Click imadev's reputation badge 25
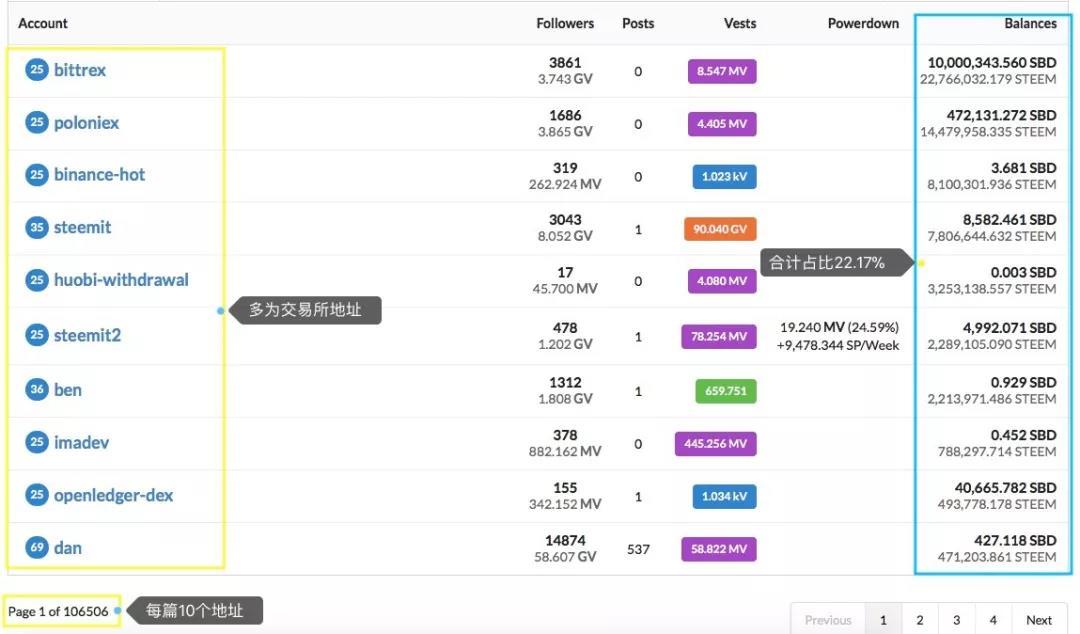The height and width of the screenshot is (634, 1080). tap(37, 442)
